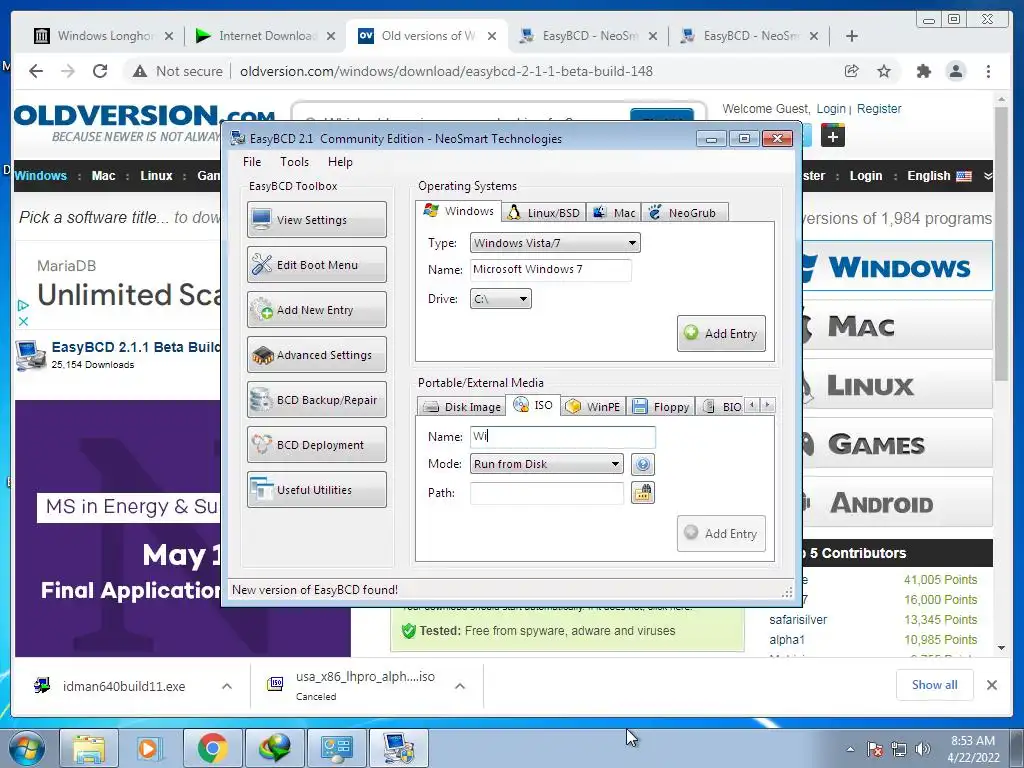Click the Mode help icon

point(643,464)
